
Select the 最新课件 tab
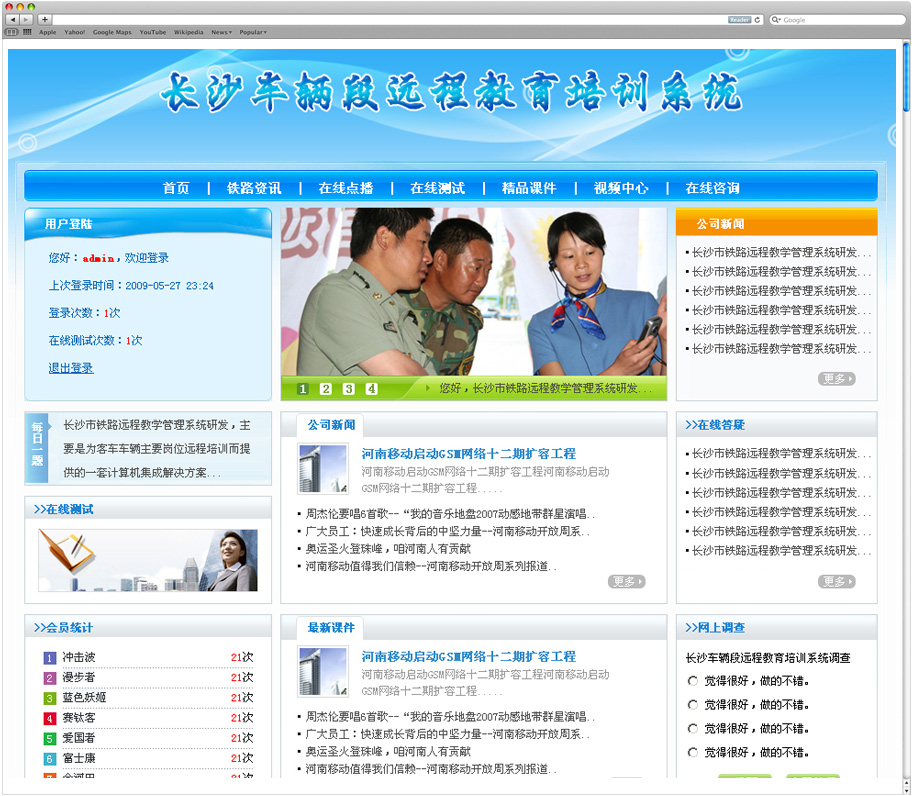(x=331, y=628)
